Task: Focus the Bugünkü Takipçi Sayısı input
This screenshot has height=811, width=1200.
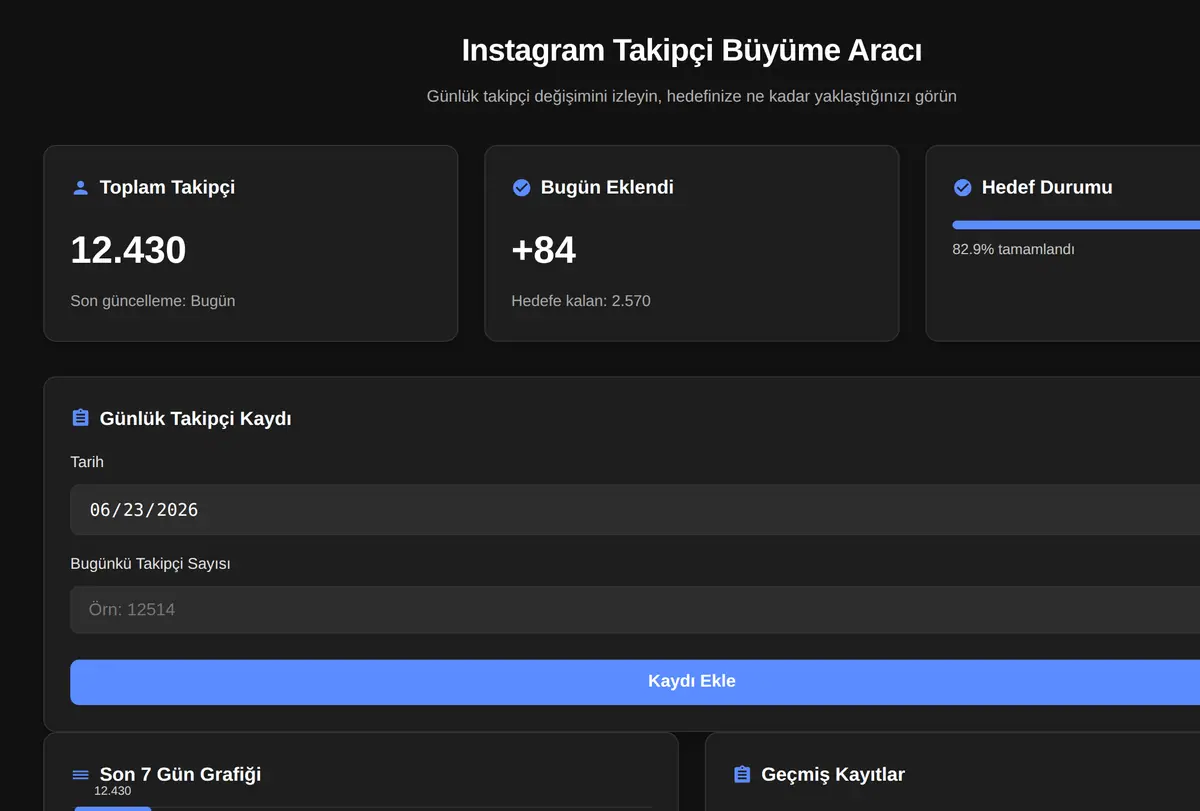Action: pyautogui.click(x=635, y=610)
